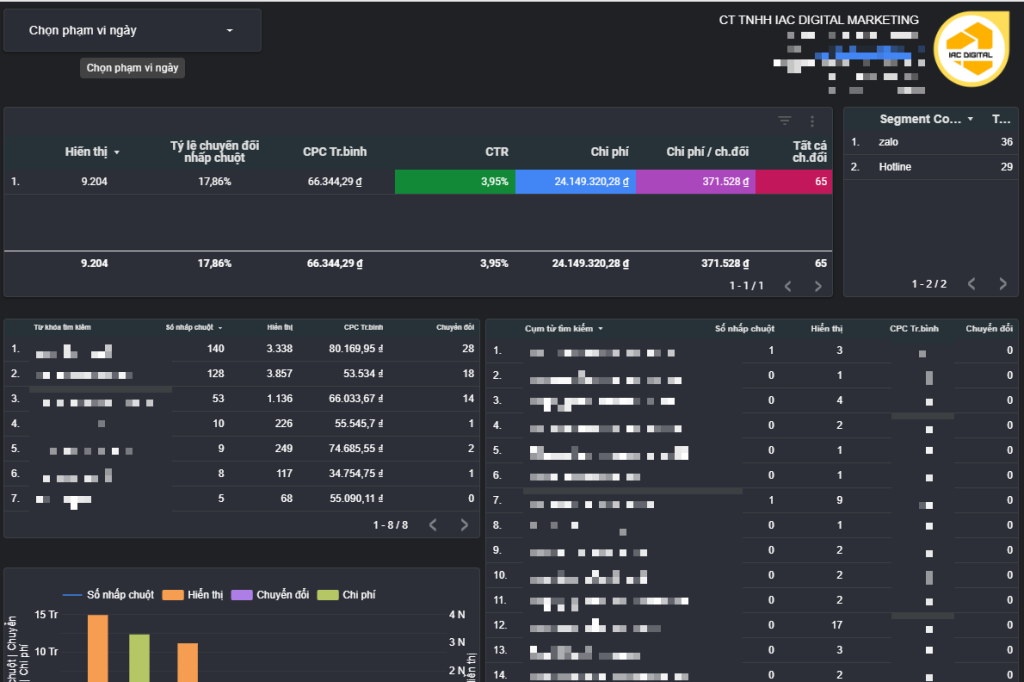Screen dimensions: 1024x682
Task: Show previous page of the keyword table (1 - 8 / 8)
Action: [x=433, y=525]
